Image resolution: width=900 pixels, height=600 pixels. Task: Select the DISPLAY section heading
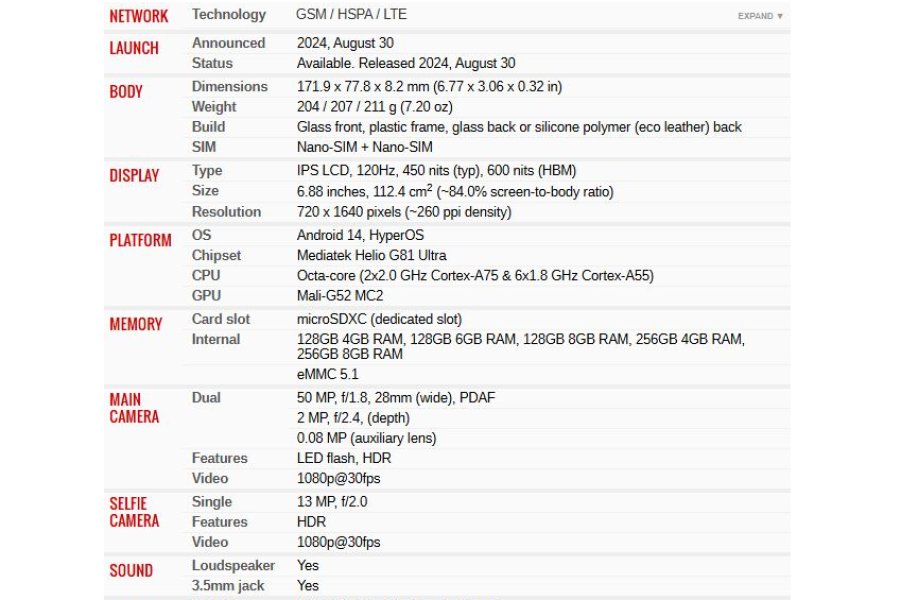tap(134, 175)
